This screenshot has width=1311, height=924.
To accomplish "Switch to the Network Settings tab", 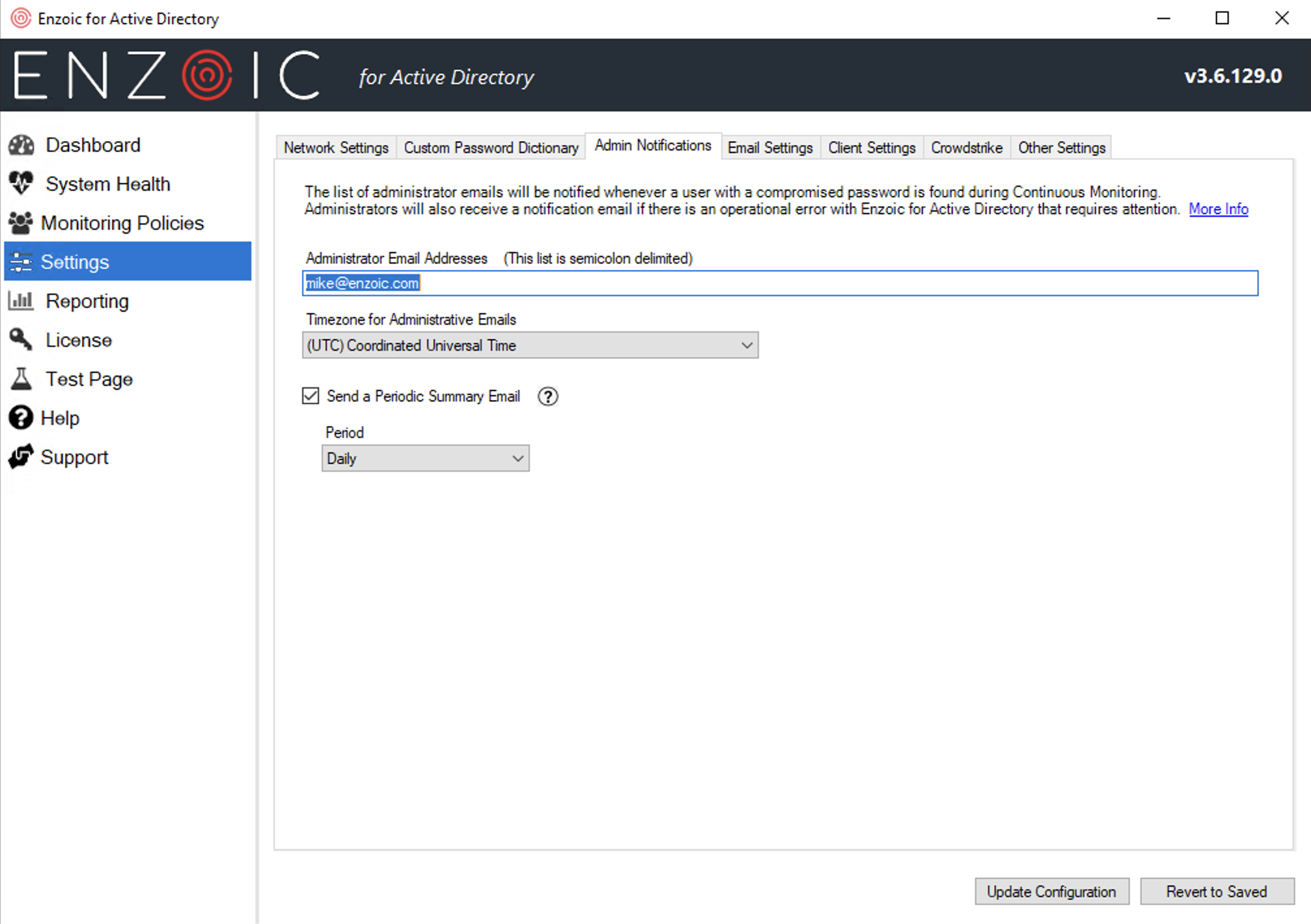I will point(336,148).
